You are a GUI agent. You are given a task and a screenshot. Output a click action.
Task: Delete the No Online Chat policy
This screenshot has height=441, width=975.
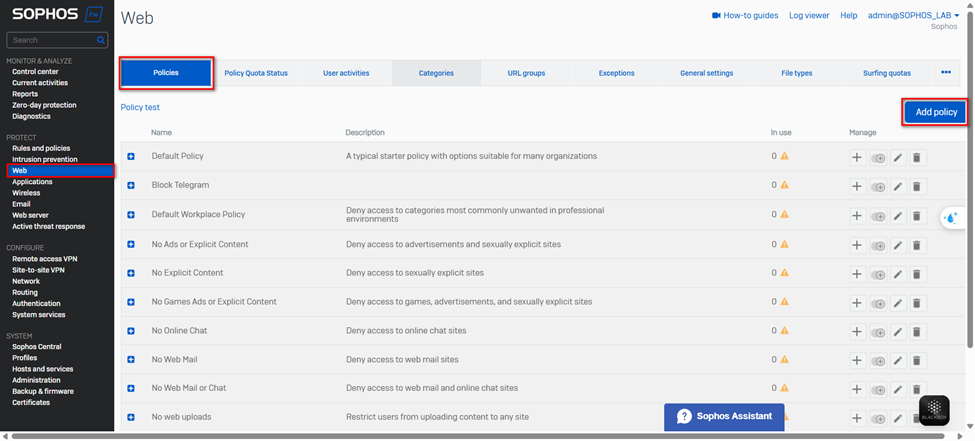pos(918,331)
